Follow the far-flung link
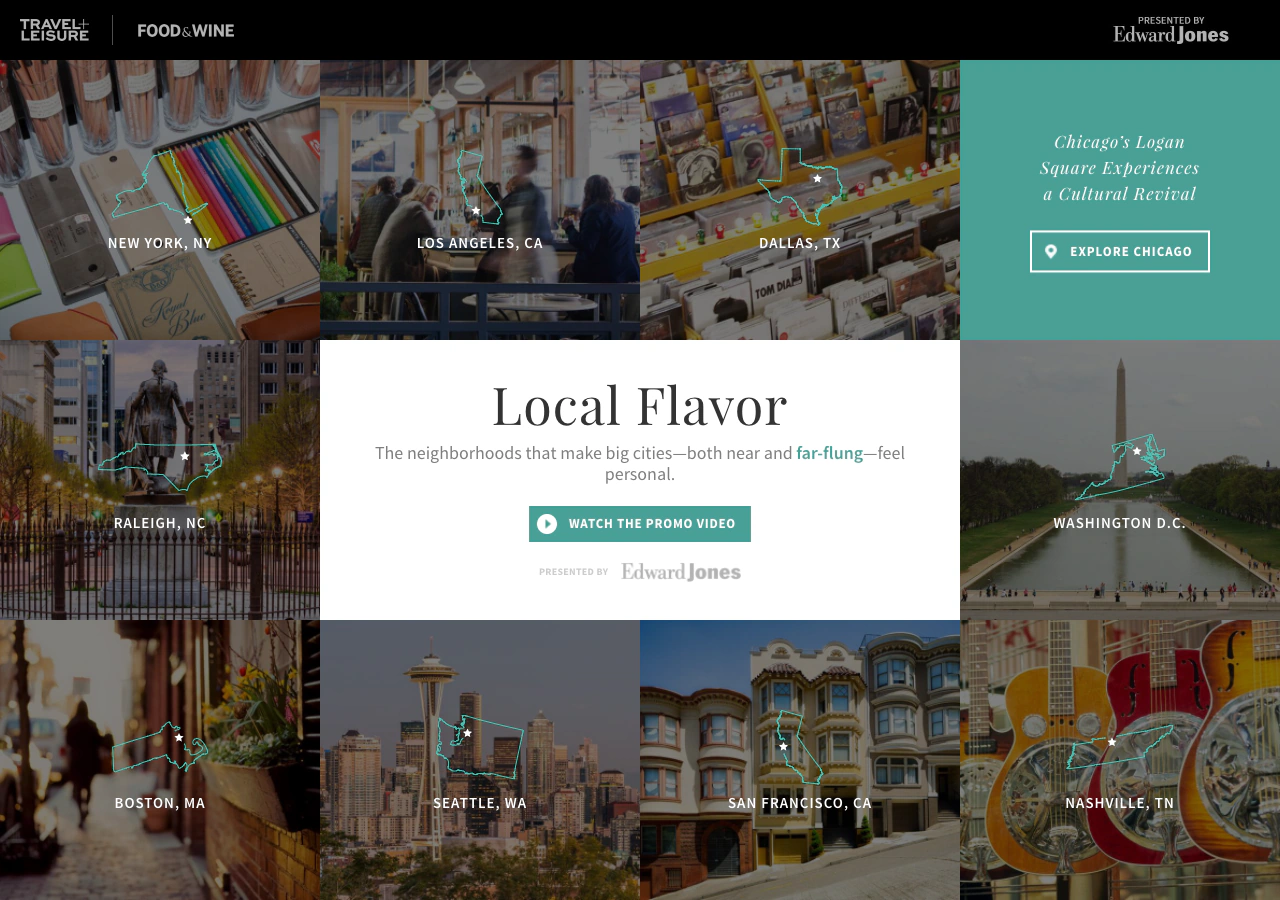Viewport: 1280px width, 900px height. click(829, 453)
